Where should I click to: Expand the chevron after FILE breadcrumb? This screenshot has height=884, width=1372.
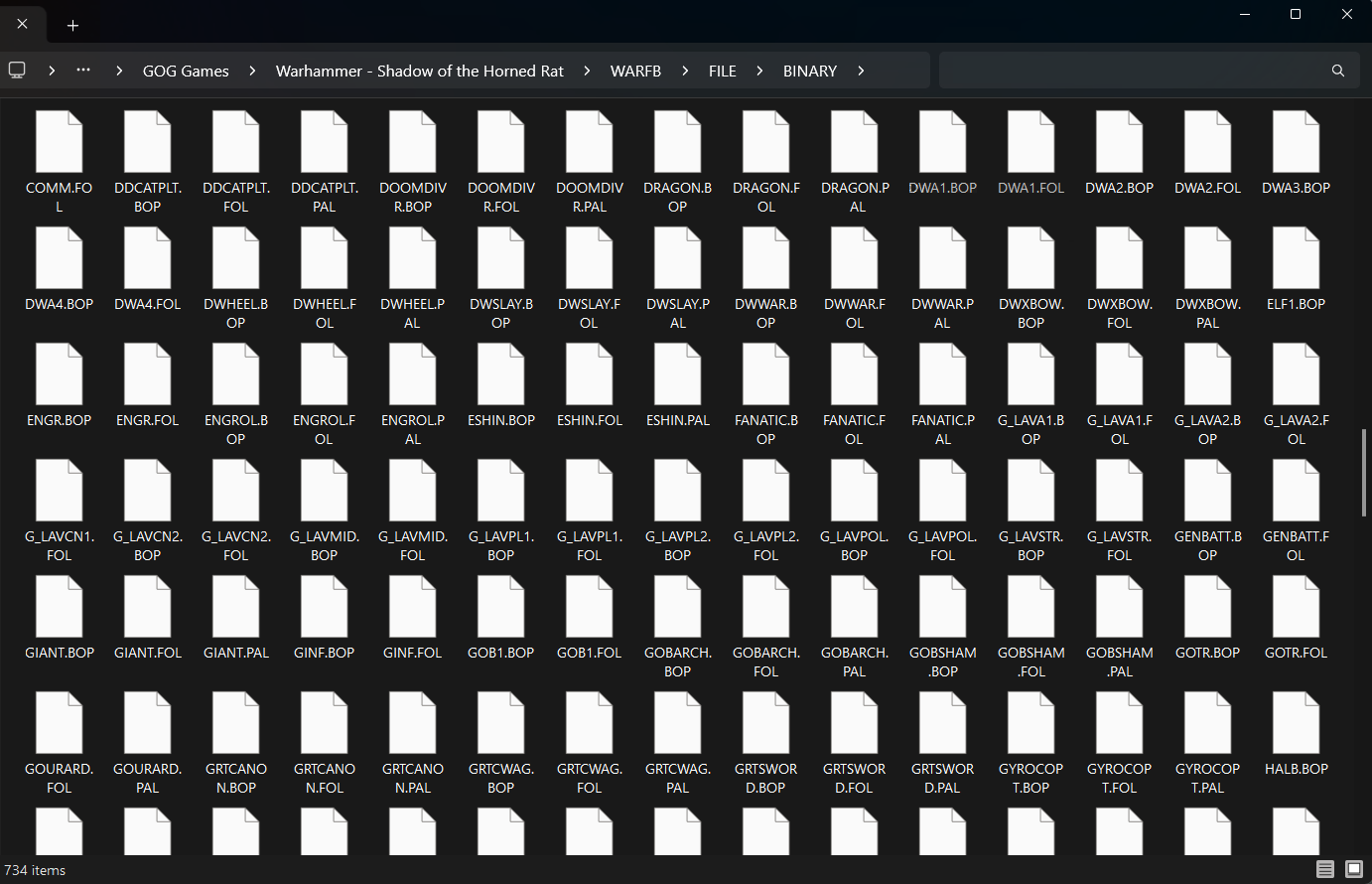[x=759, y=71]
